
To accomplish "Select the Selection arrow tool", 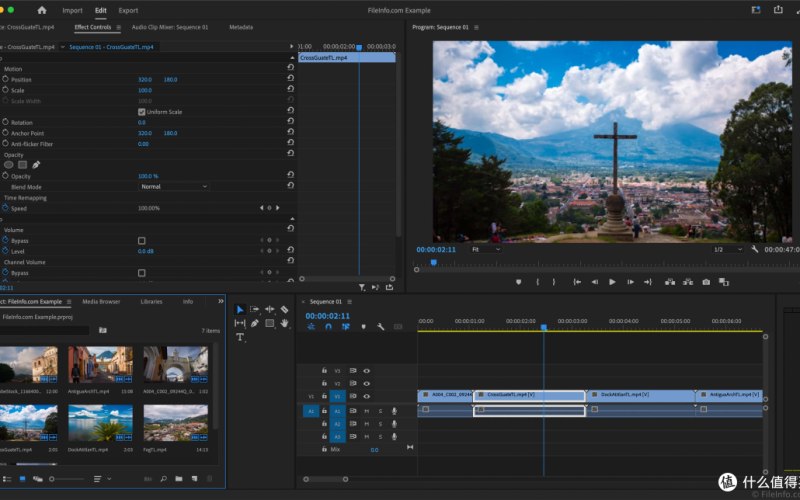I will tap(240, 310).
